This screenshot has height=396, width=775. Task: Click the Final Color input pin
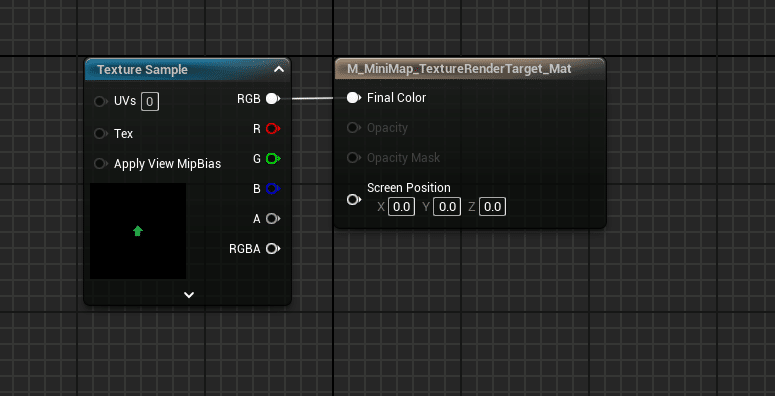(353, 98)
